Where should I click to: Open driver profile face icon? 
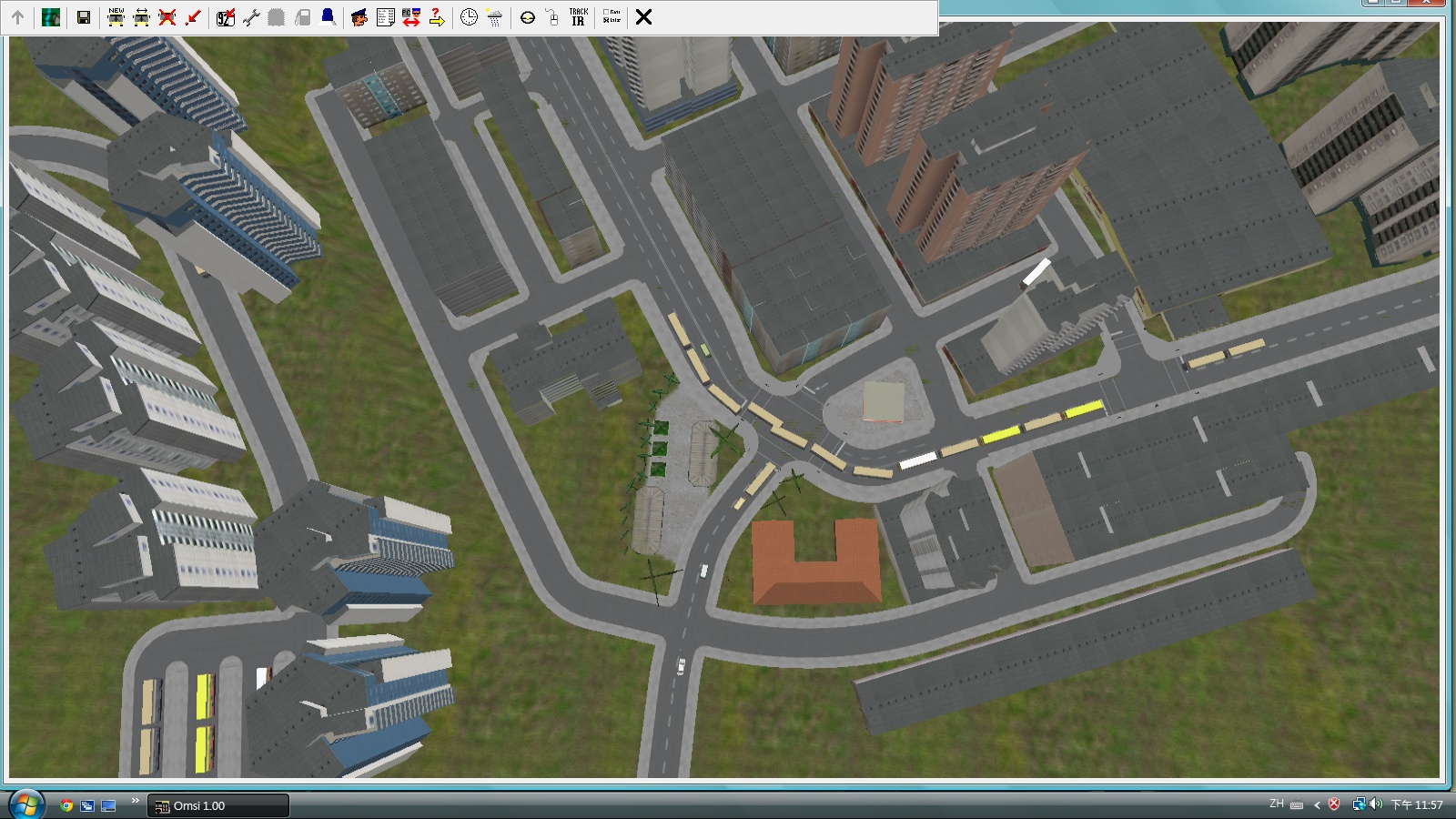(359, 17)
